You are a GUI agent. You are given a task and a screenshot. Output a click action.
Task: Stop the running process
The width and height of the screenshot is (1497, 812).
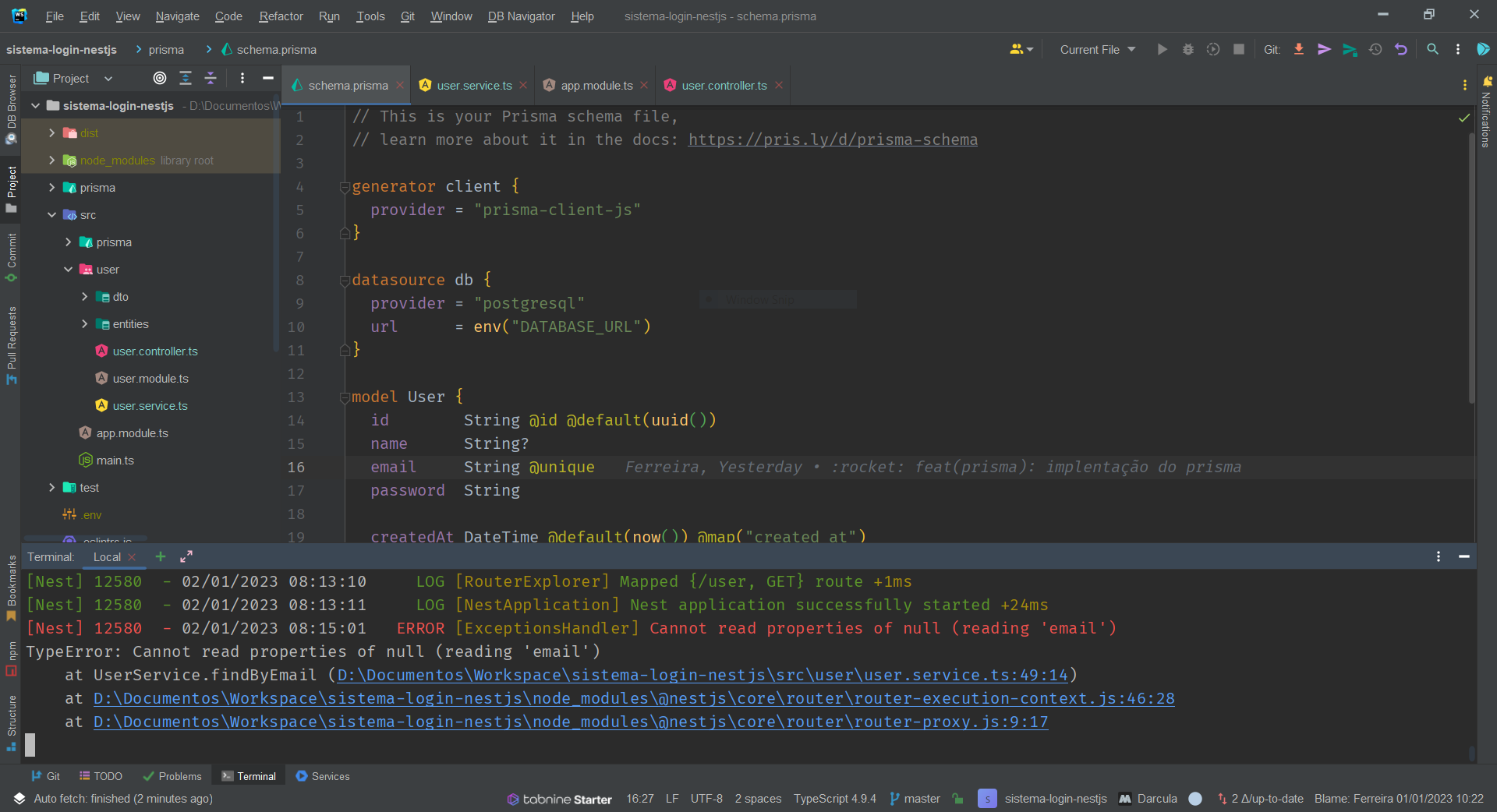coord(1239,49)
